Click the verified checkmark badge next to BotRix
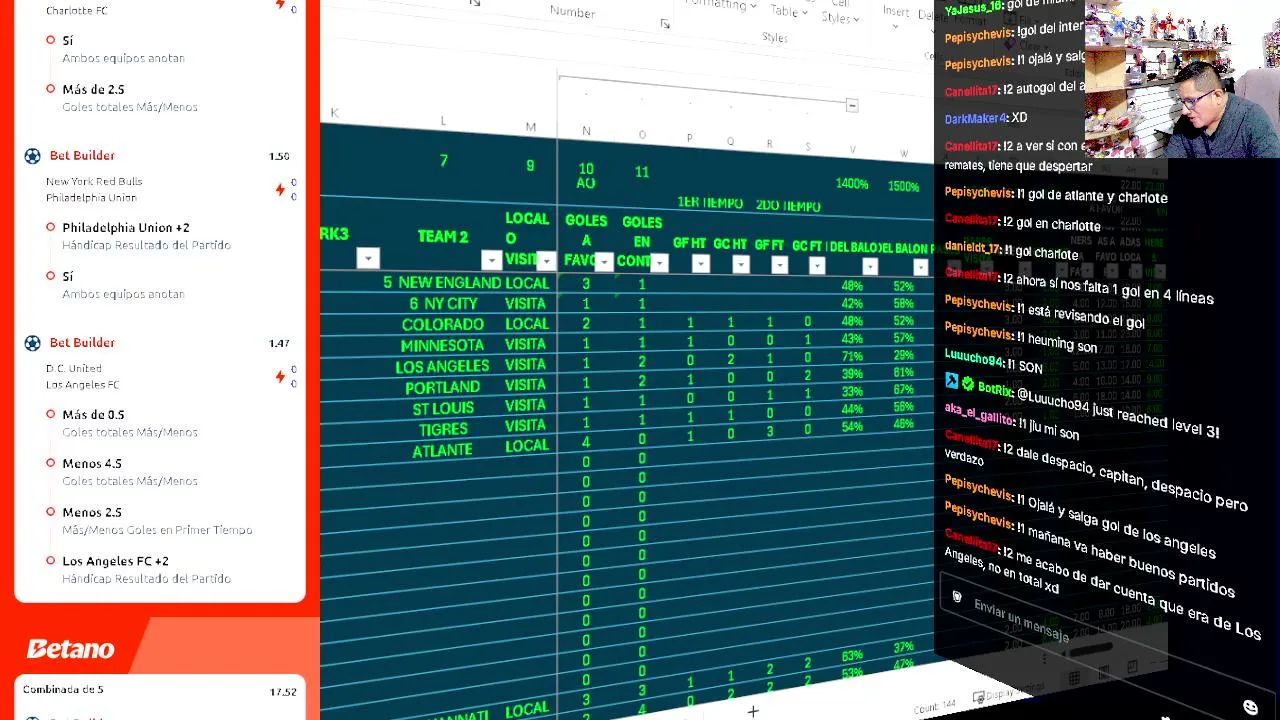This screenshot has width=1280, height=720. pos(968,383)
